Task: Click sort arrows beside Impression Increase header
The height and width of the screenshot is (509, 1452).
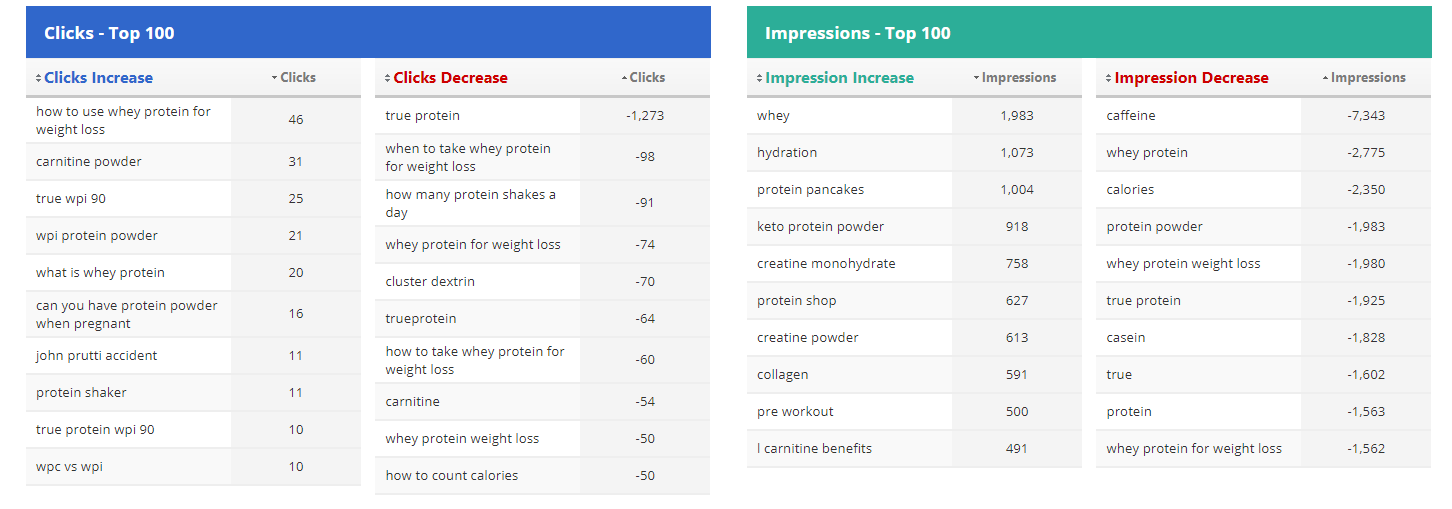Action: pyautogui.click(x=760, y=78)
